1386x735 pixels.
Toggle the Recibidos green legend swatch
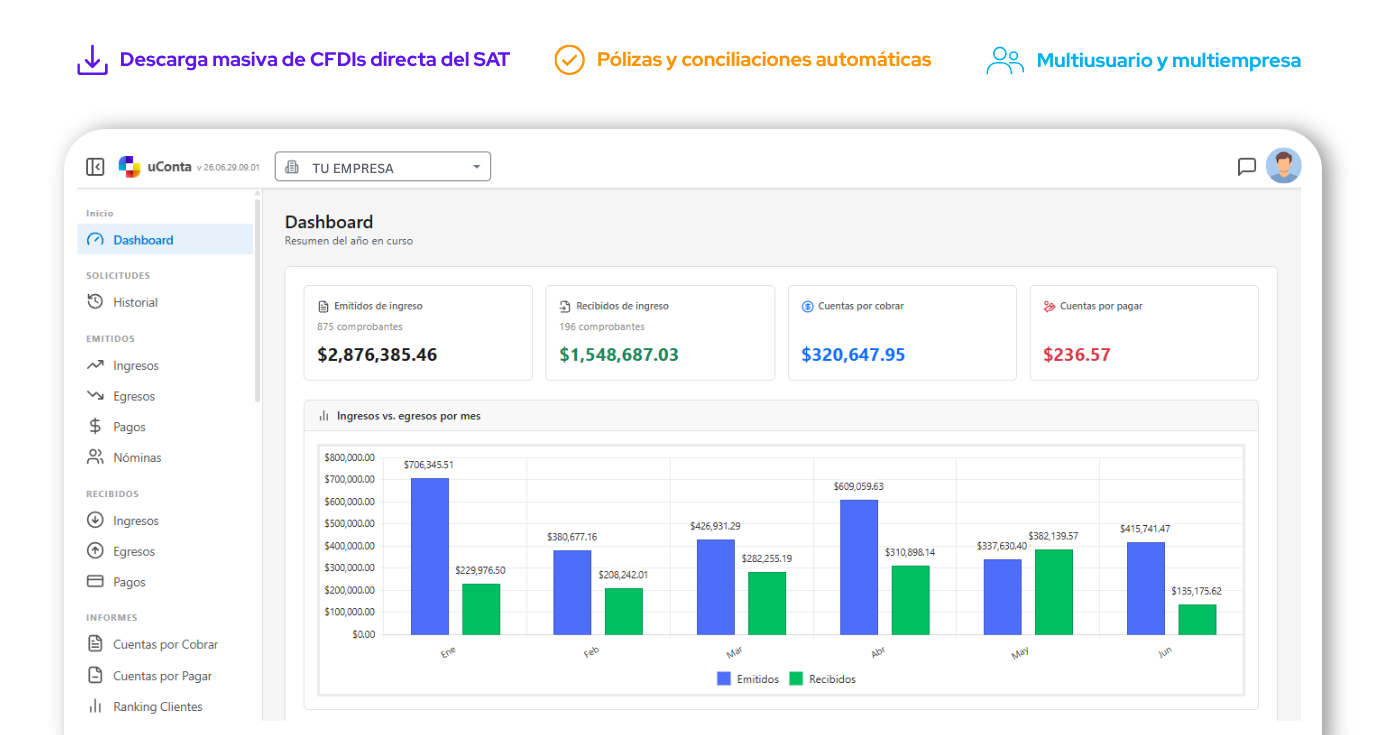click(796, 679)
